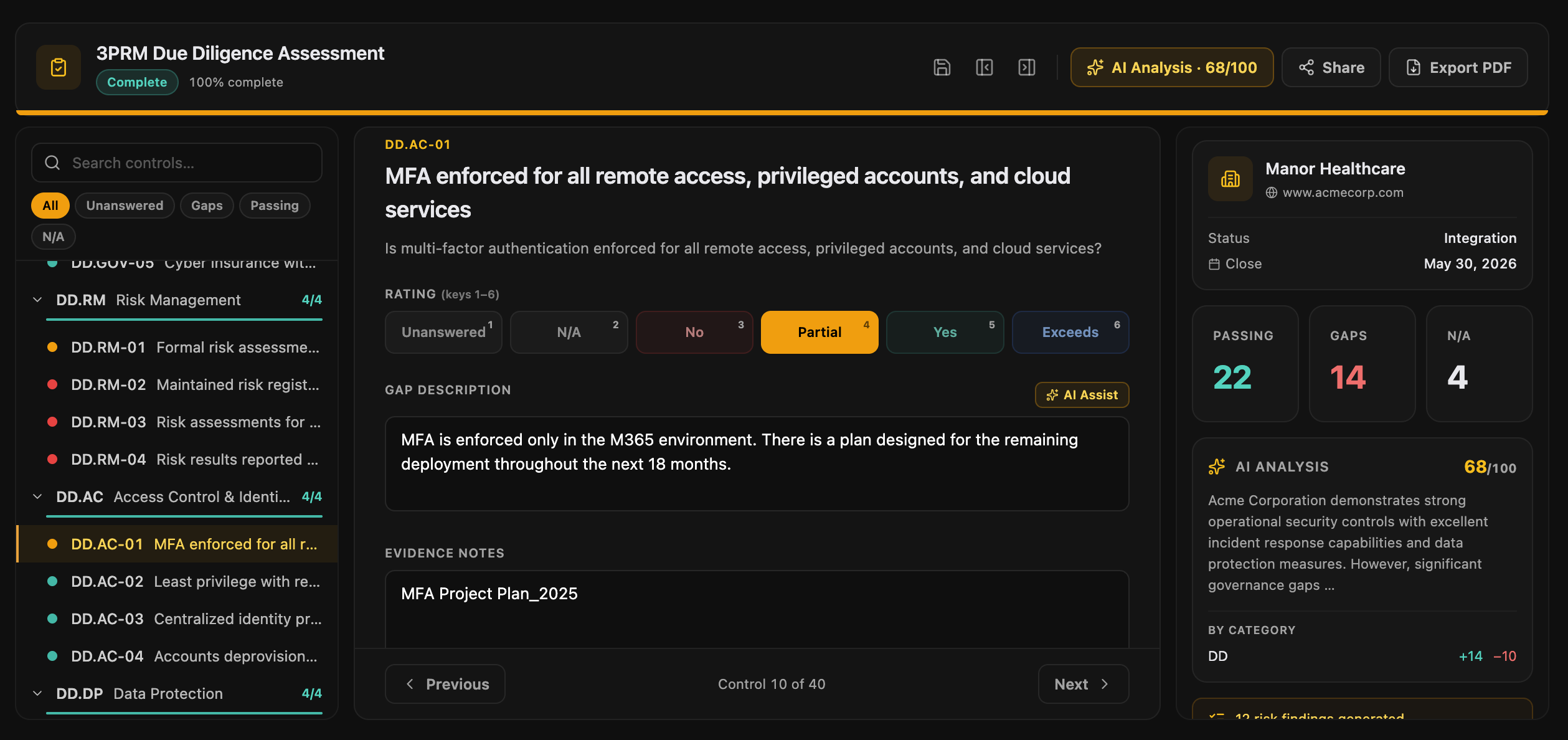
Task: Open control DD.RM-01 Formal risk assessment
Action: pos(177,347)
